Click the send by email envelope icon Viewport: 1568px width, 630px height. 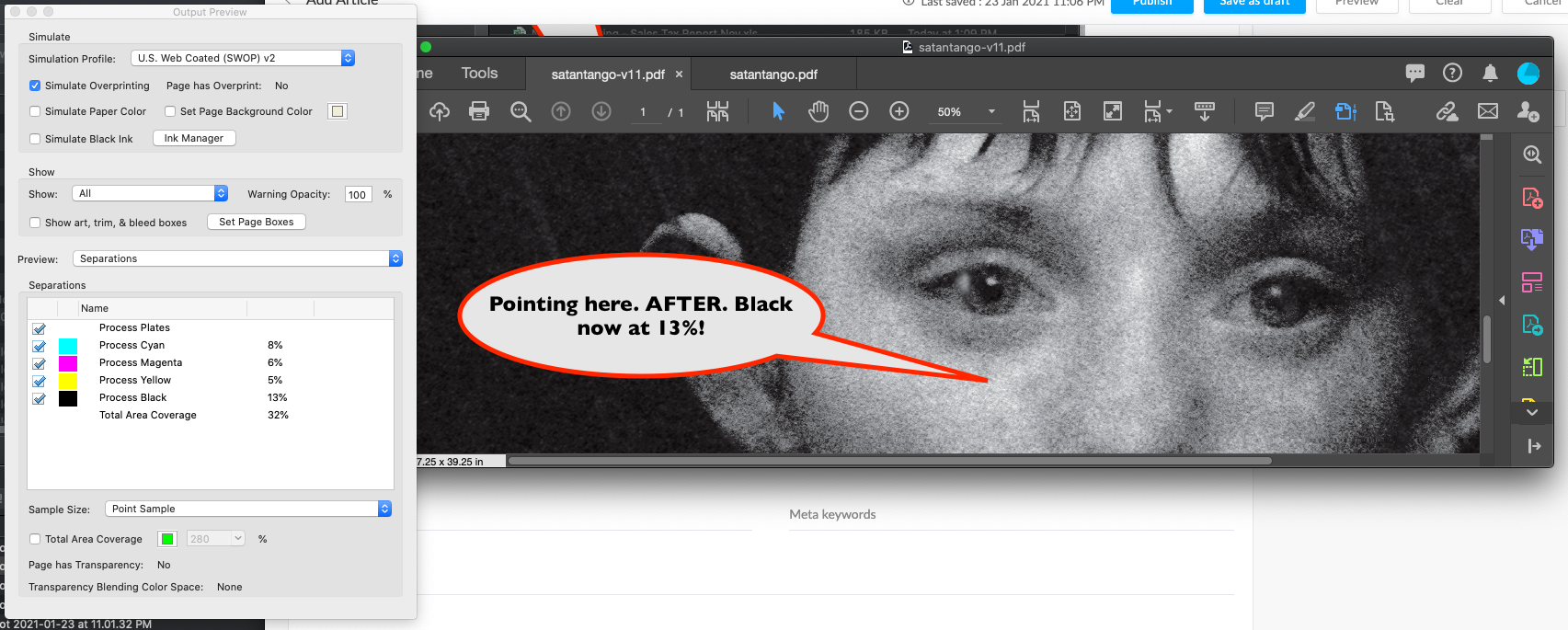[x=1488, y=111]
